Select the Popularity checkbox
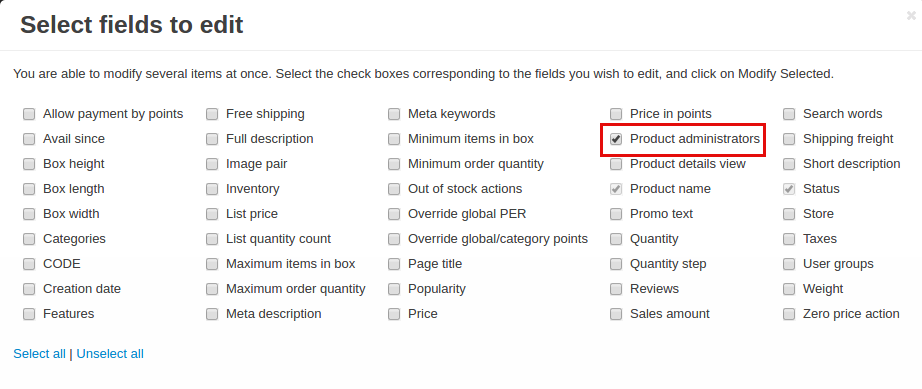Screen dimensions: 922x389 click(x=394, y=289)
